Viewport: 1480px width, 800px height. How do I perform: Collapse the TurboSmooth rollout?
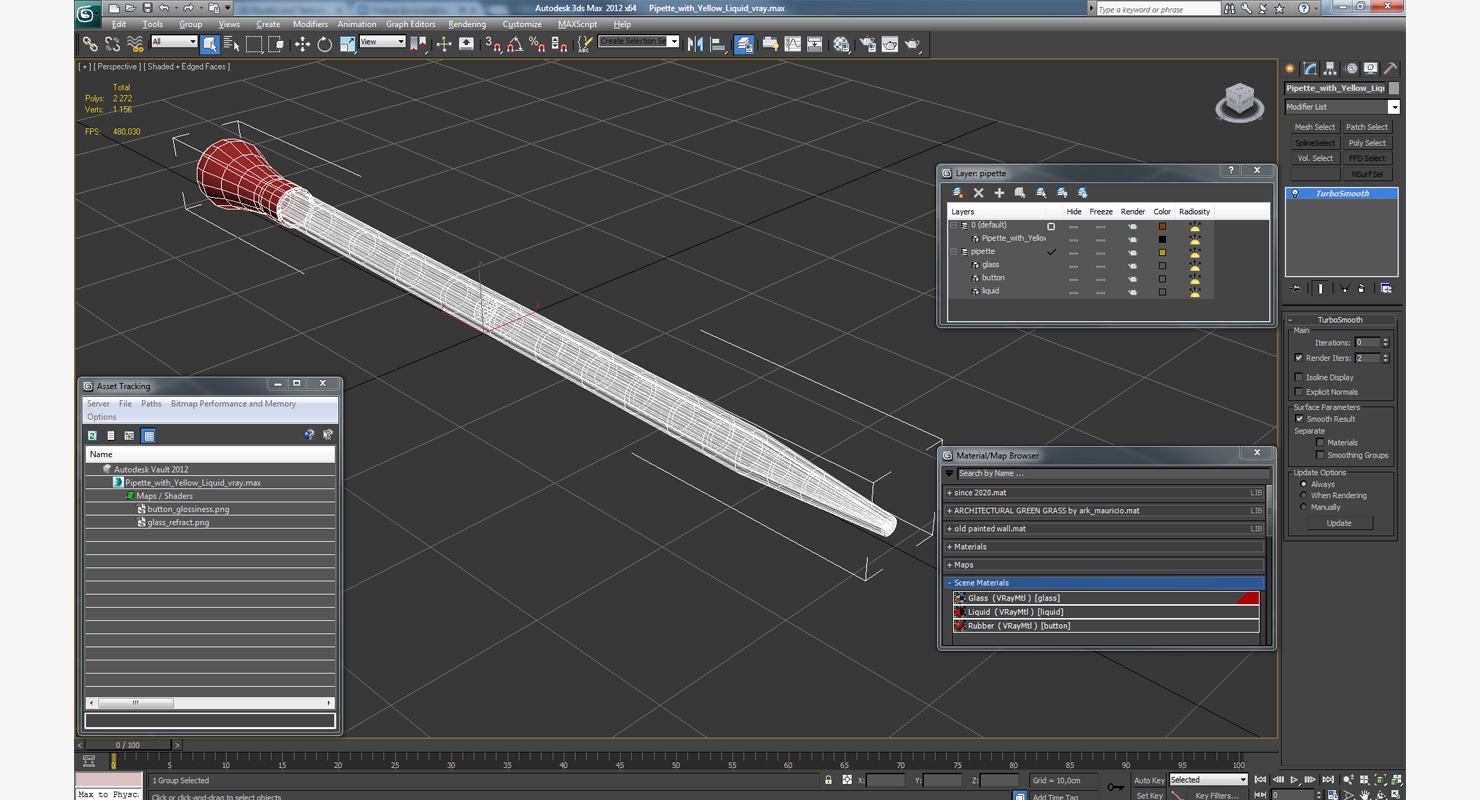tap(1340, 320)
